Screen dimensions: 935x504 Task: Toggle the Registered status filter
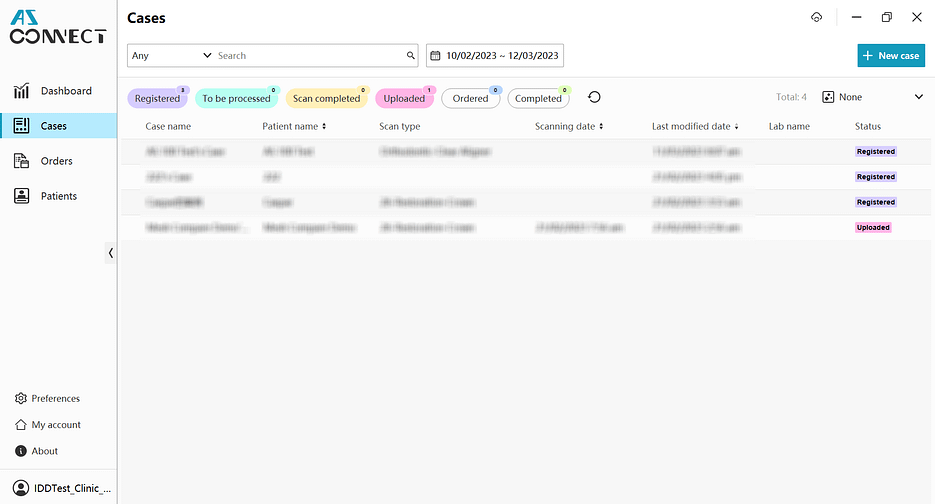point(157,99)
